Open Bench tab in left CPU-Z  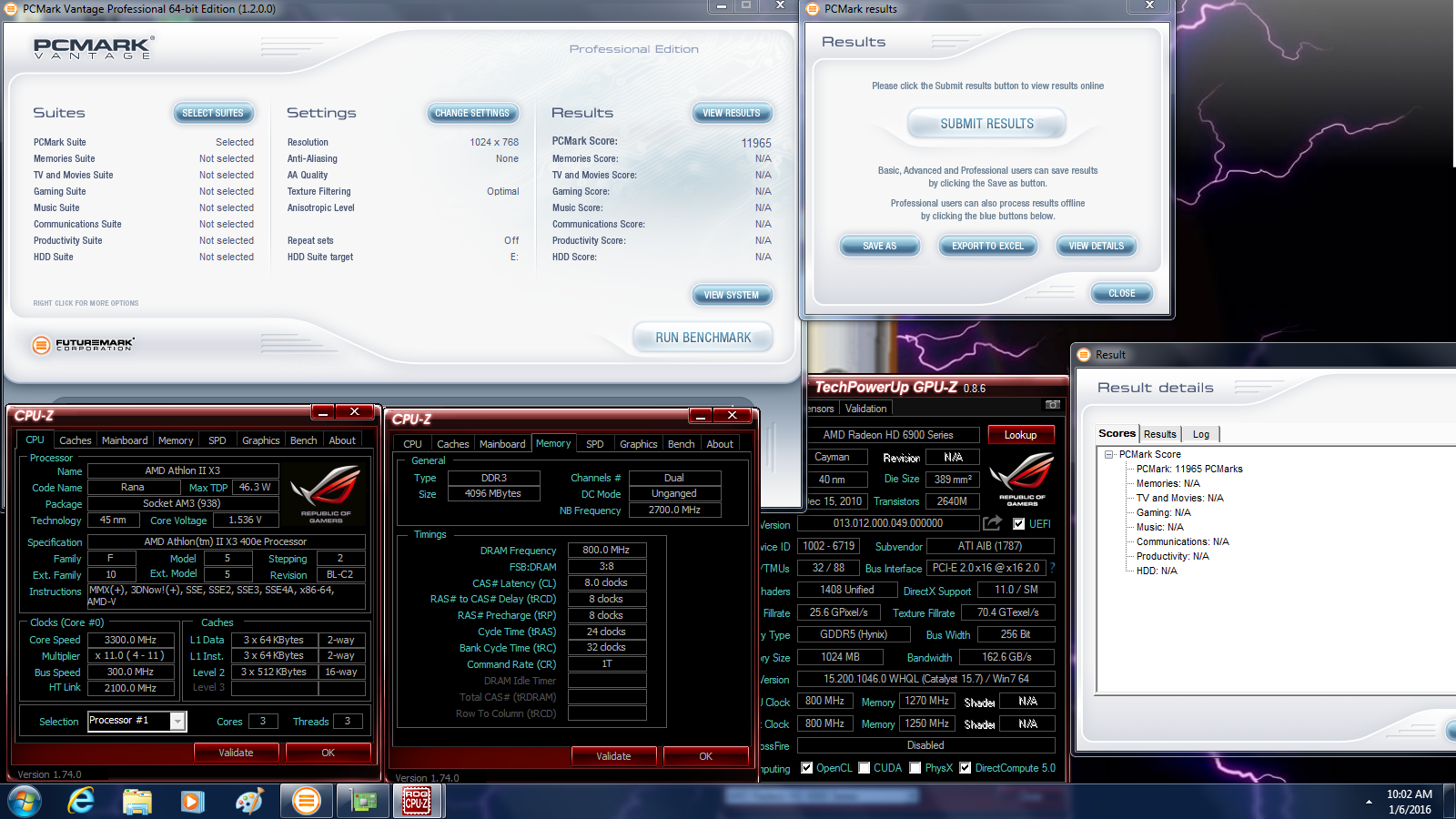[304, 440]
